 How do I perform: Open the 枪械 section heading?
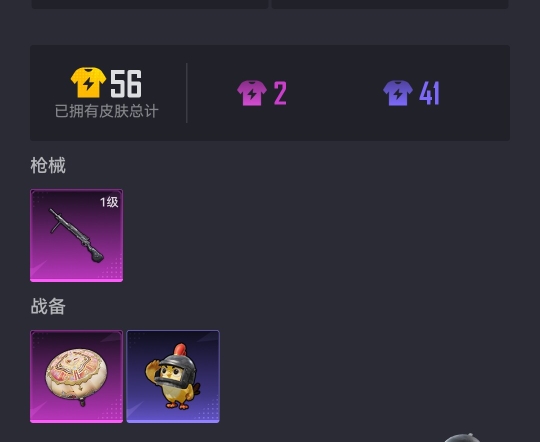48,165
